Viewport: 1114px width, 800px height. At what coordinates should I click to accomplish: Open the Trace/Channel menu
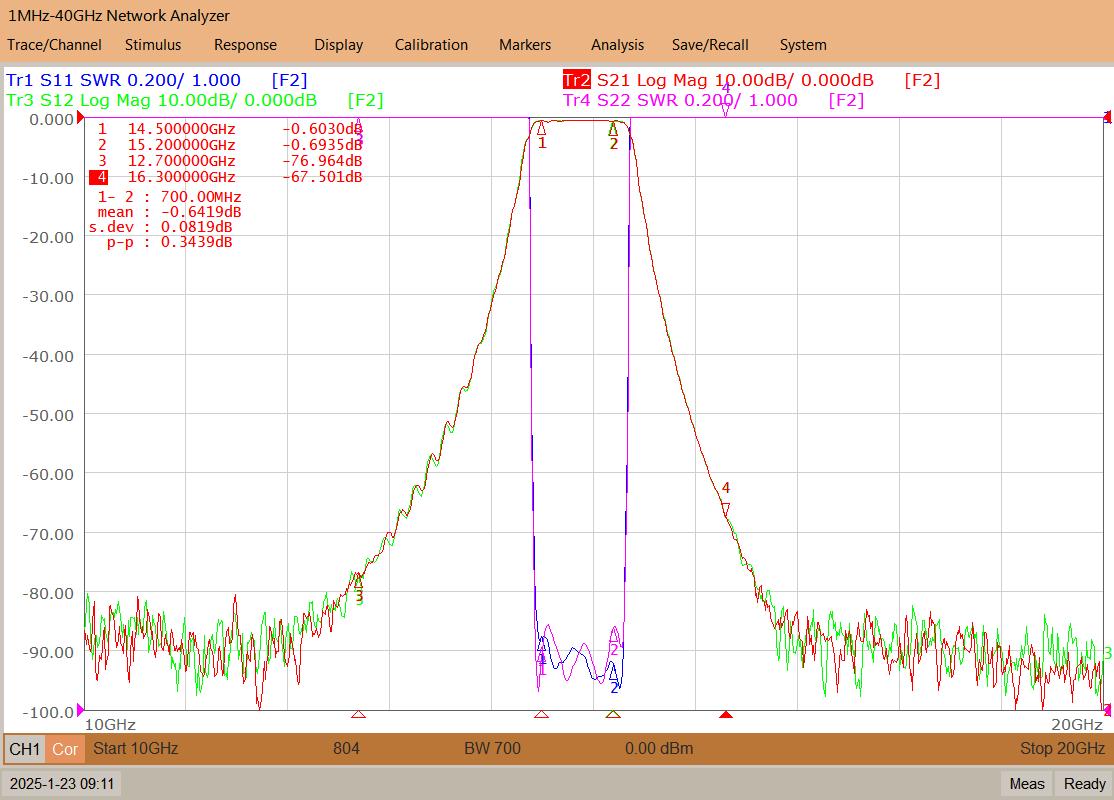point(54,45)
